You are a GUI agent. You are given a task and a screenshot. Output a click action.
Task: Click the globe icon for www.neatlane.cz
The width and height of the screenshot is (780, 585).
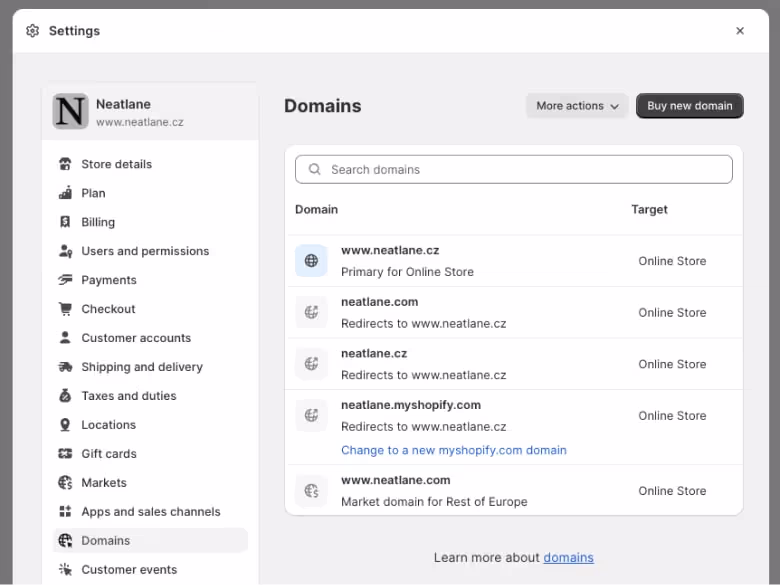pos(311,261)
